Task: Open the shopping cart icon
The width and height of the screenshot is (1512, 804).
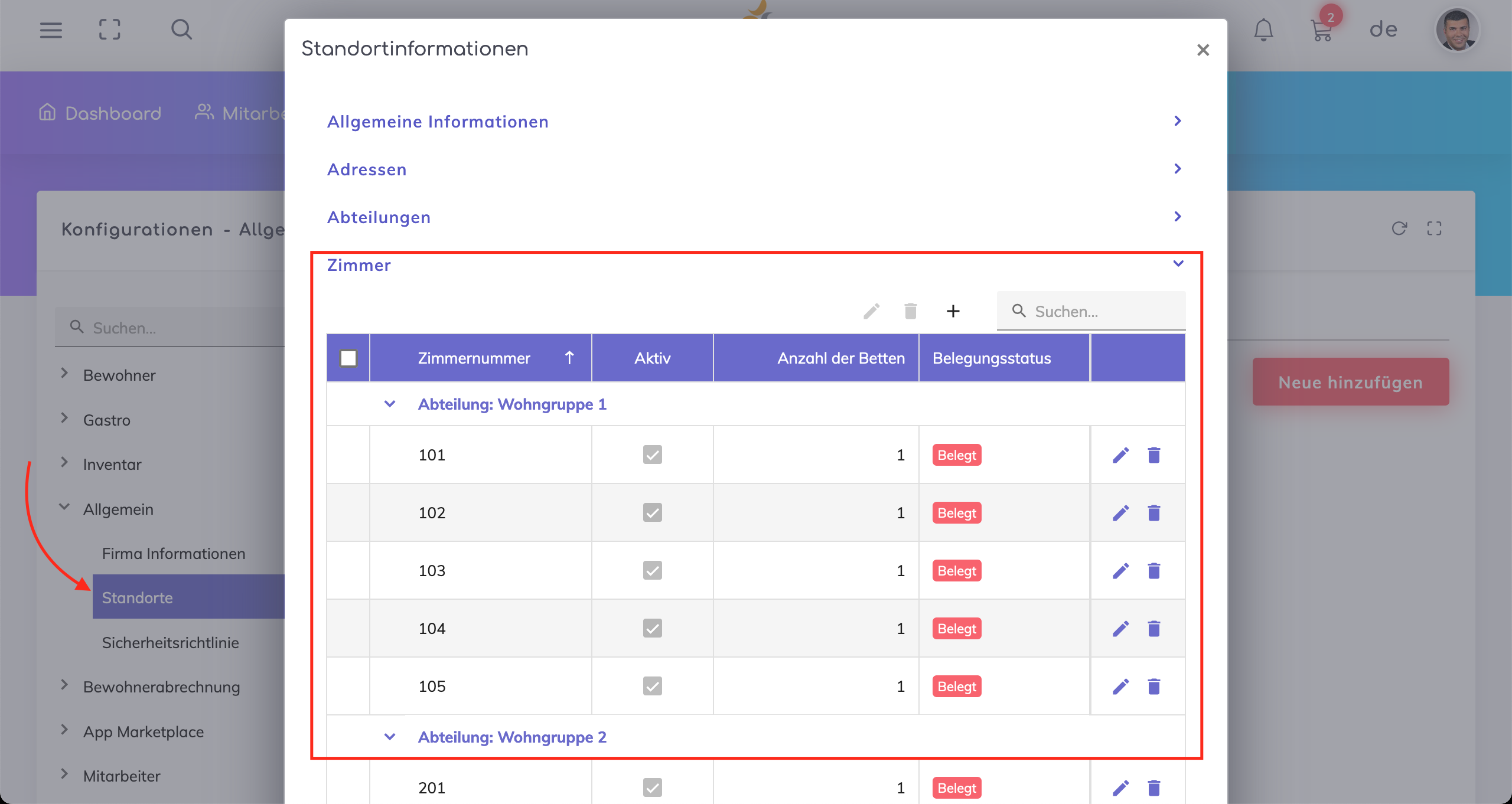Action: click(1321, 31)
